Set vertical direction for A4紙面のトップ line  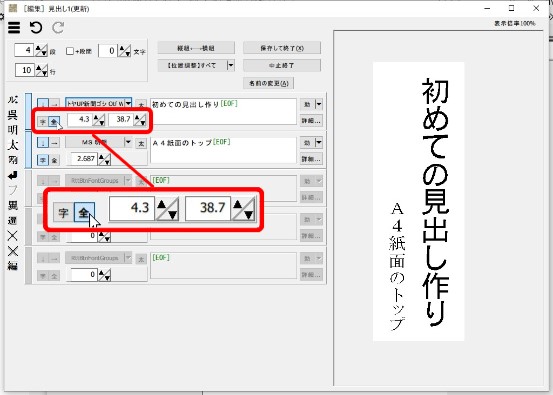coord(43,143)
